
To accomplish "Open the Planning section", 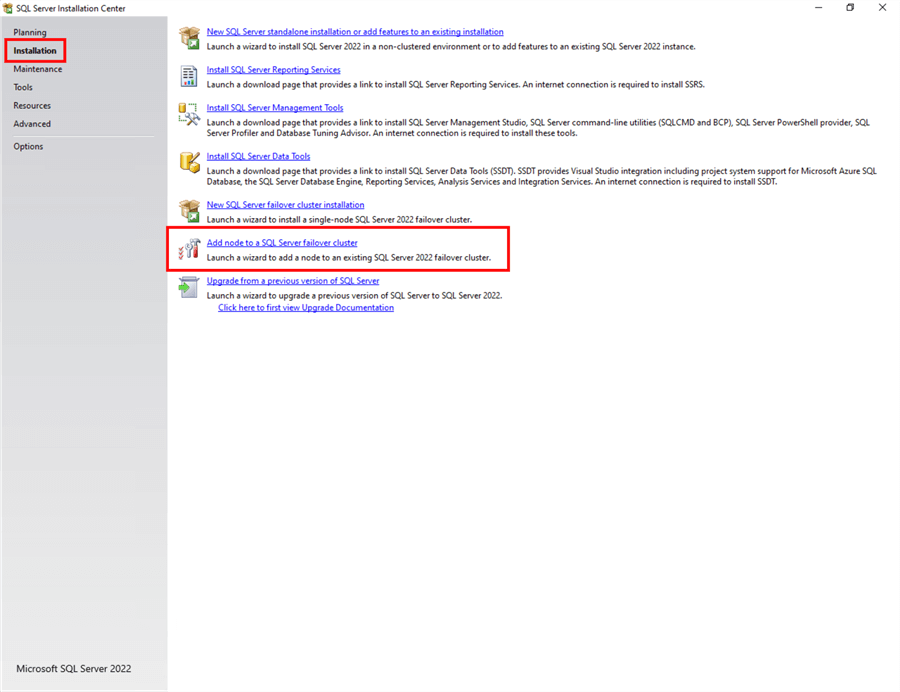I will [x=30, y=32].
